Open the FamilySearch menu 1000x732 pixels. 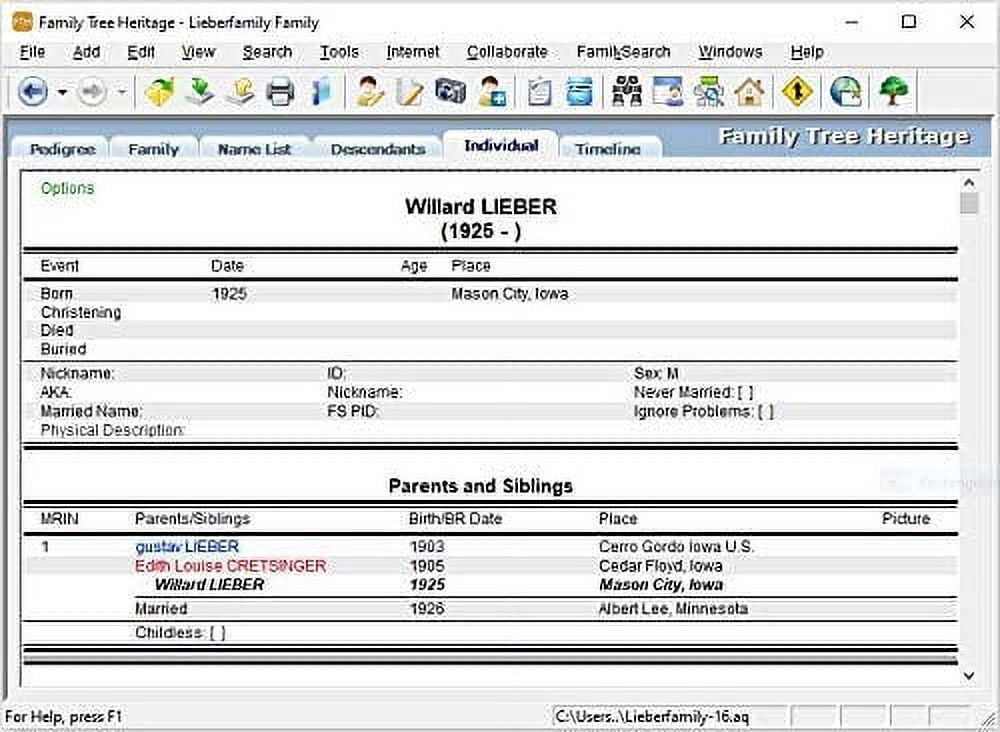(x=623, y=52)
